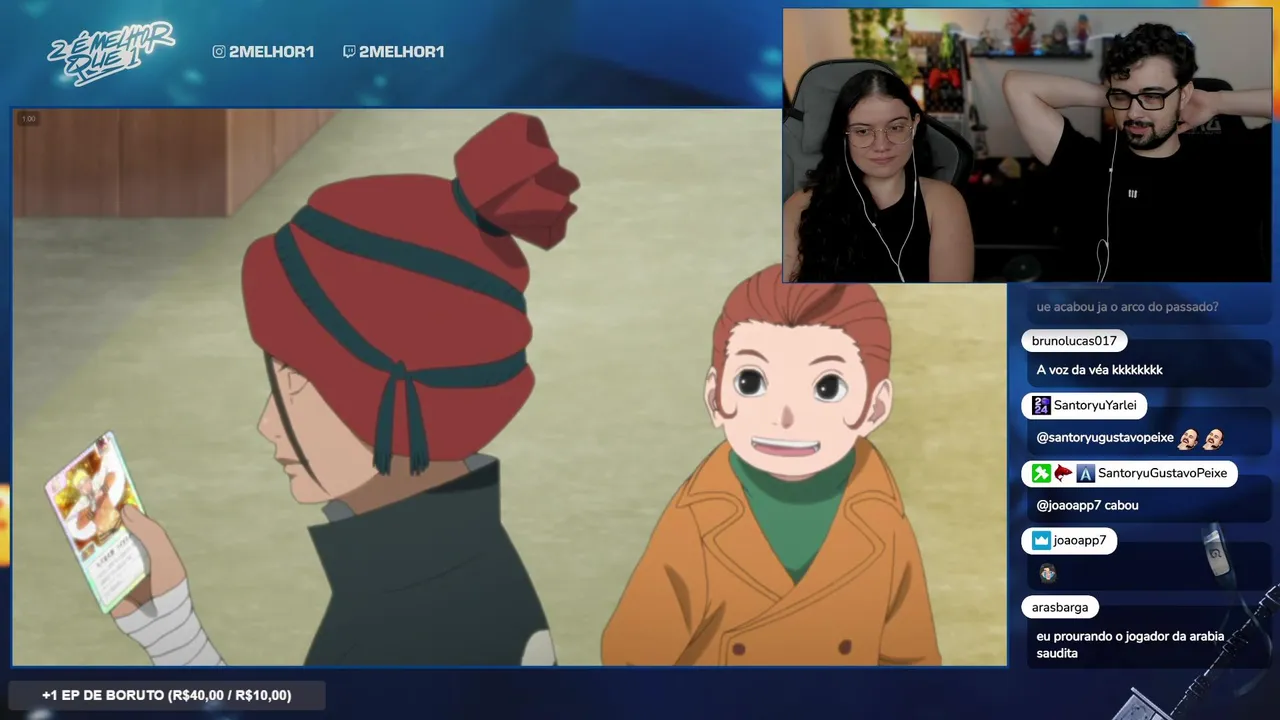Click the green moderator badge beside SantoryuGustavoPeixe
Image resolution: width=1280 pixels, height=720 pixels.
click(1041, 474)
